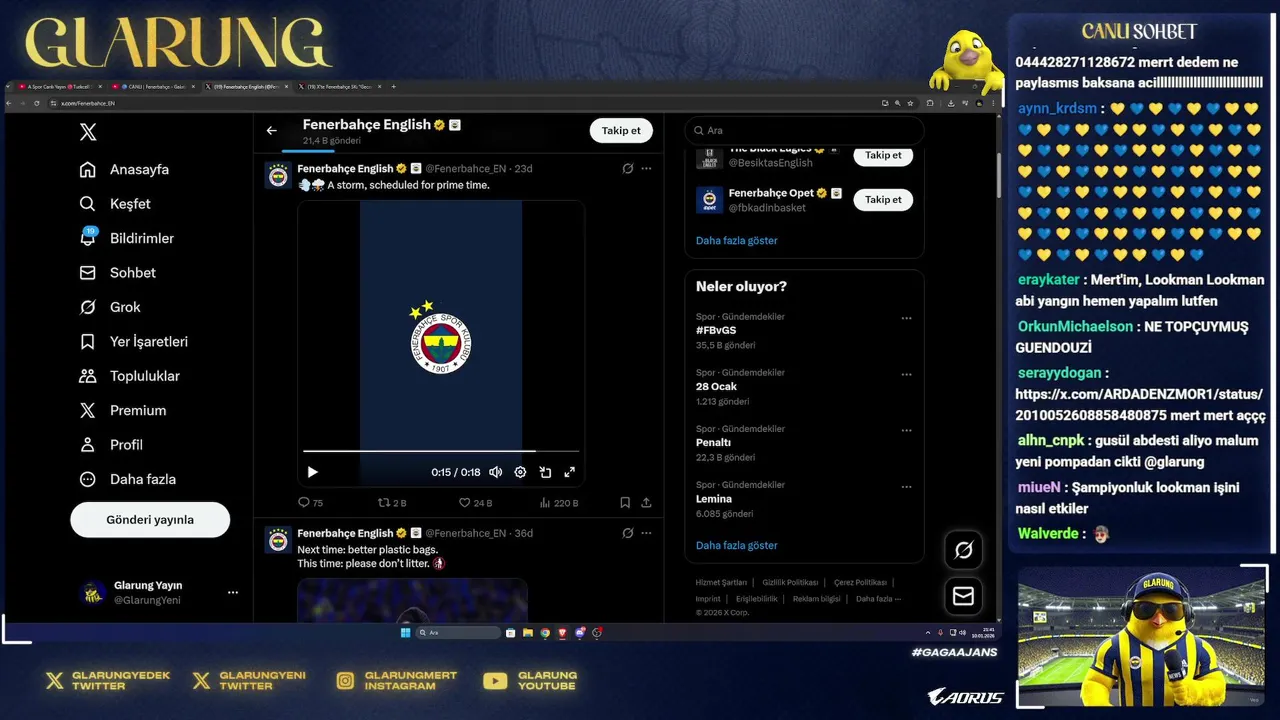Viewport: 1280px width, 720px height.
Task: Open Çerez Politikası footer link
Action: click(860, 582)
